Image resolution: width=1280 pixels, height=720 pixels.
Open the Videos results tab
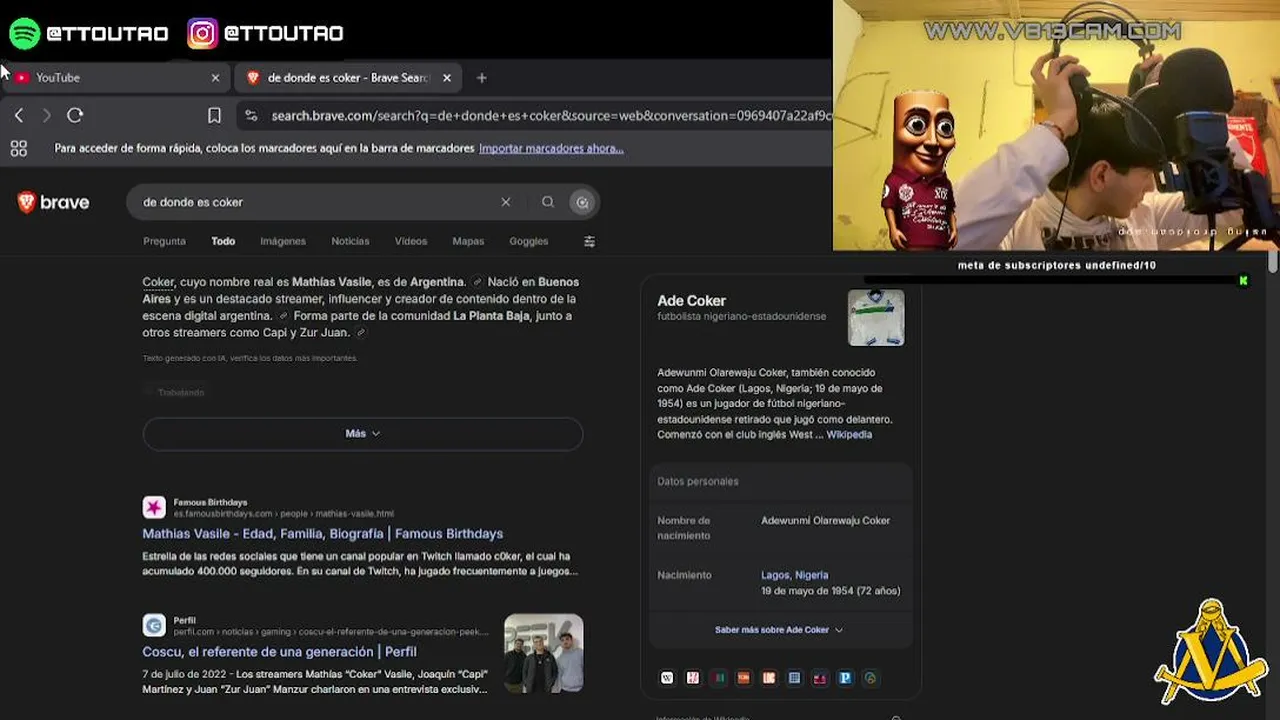click(x=411, y=241)
